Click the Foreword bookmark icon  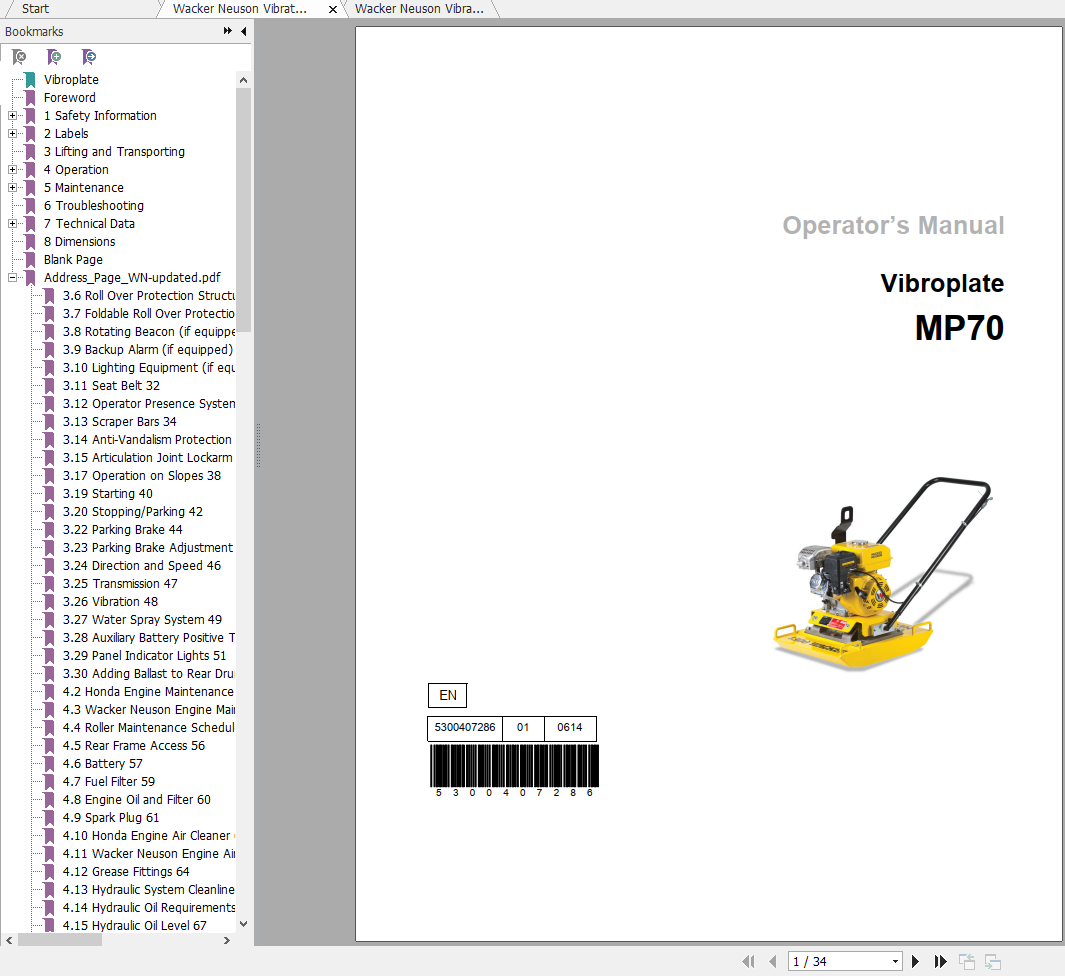pos(30,98)
